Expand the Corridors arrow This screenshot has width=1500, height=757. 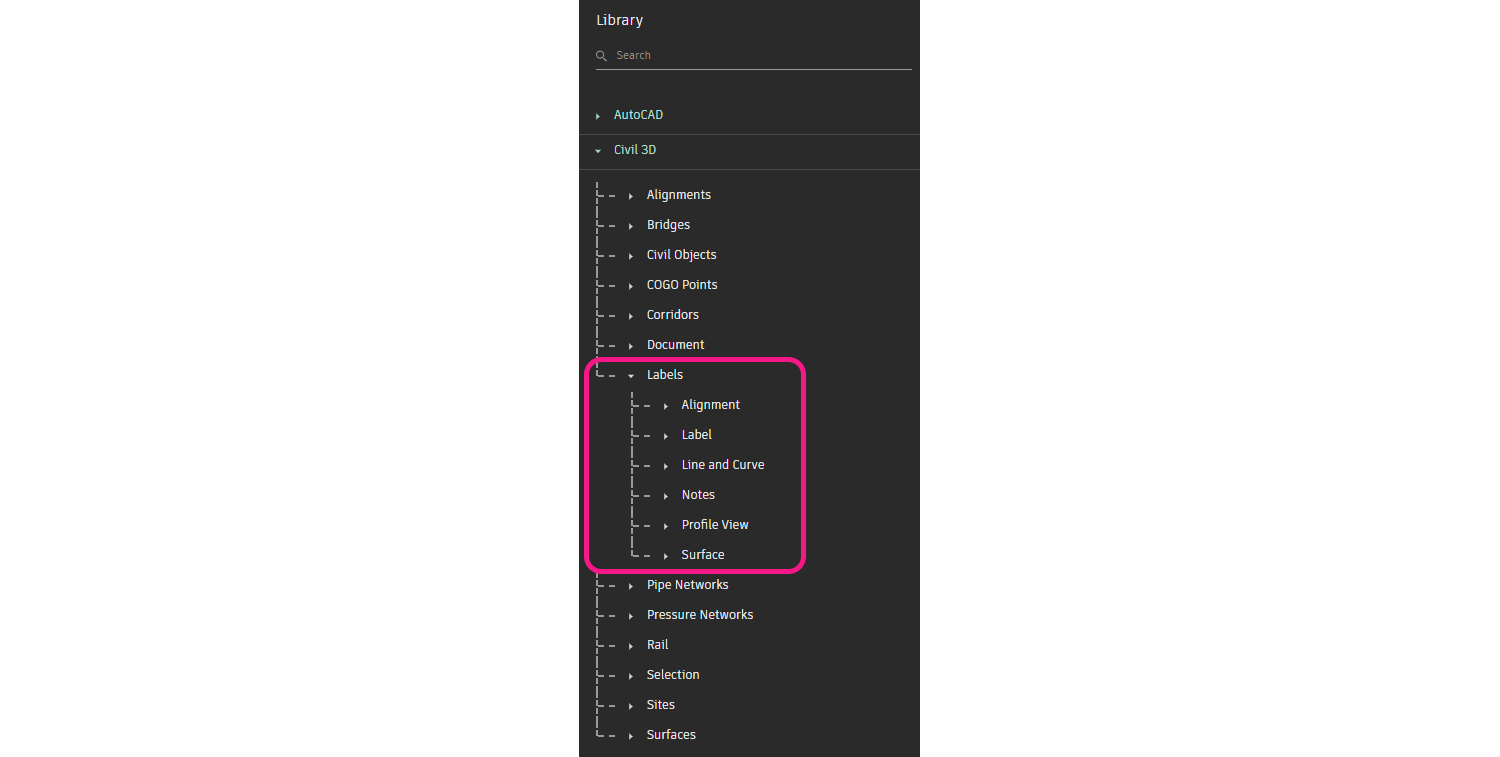631,316
